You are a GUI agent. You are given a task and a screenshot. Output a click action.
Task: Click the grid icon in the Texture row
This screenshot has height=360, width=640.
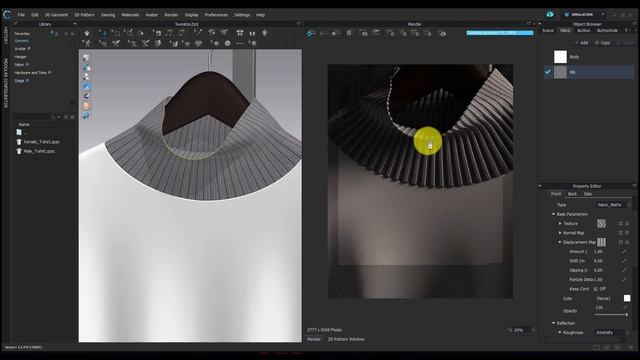pyautogui.click(x=620, y=223)
